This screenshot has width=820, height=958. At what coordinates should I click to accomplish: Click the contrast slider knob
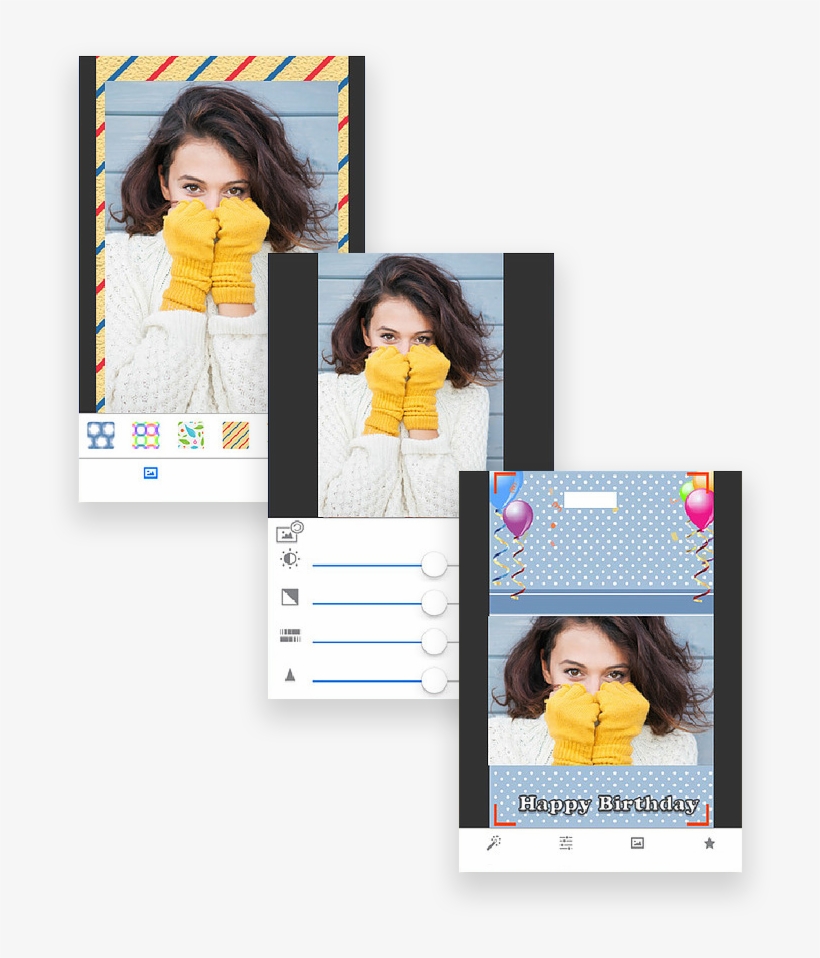click(x=434, y=603)
